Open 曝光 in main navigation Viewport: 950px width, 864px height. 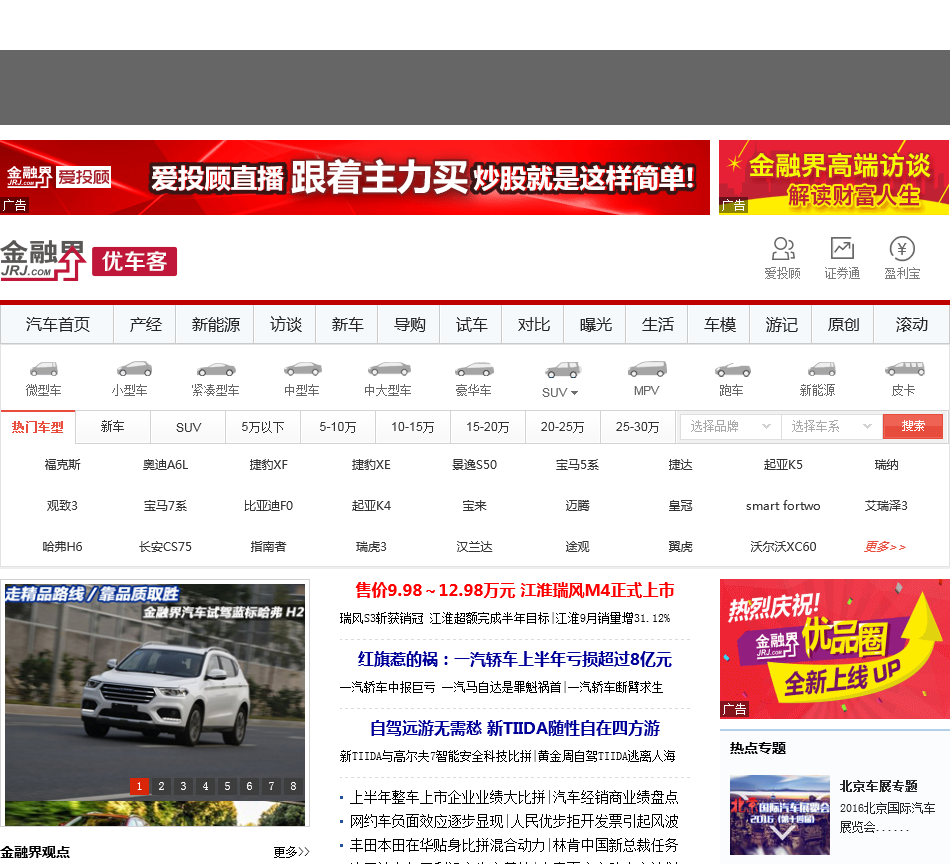(596, 325)
